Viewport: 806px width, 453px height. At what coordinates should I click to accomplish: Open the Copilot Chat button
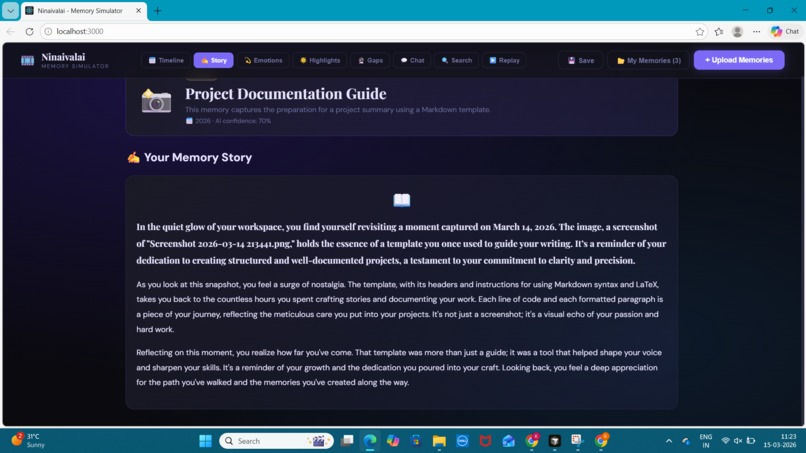pos(785,31)
